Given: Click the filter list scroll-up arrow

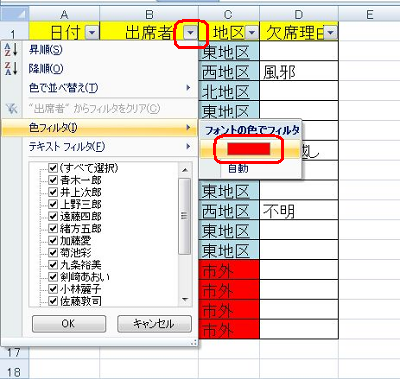Looking at the screenshot, I should pyautogui.click(x=185, y=170).
